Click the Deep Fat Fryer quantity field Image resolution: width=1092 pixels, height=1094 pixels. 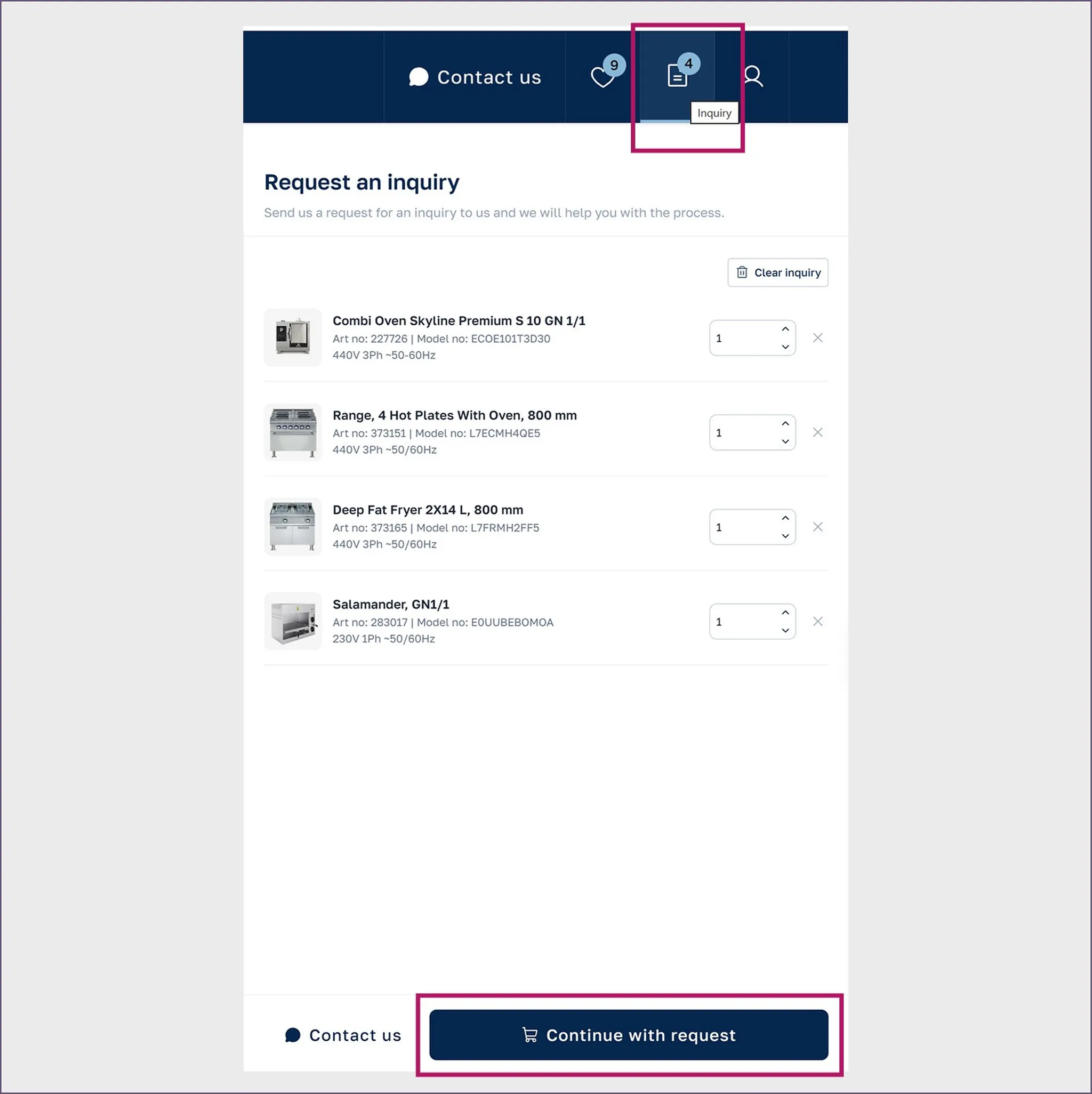(752, 527)
